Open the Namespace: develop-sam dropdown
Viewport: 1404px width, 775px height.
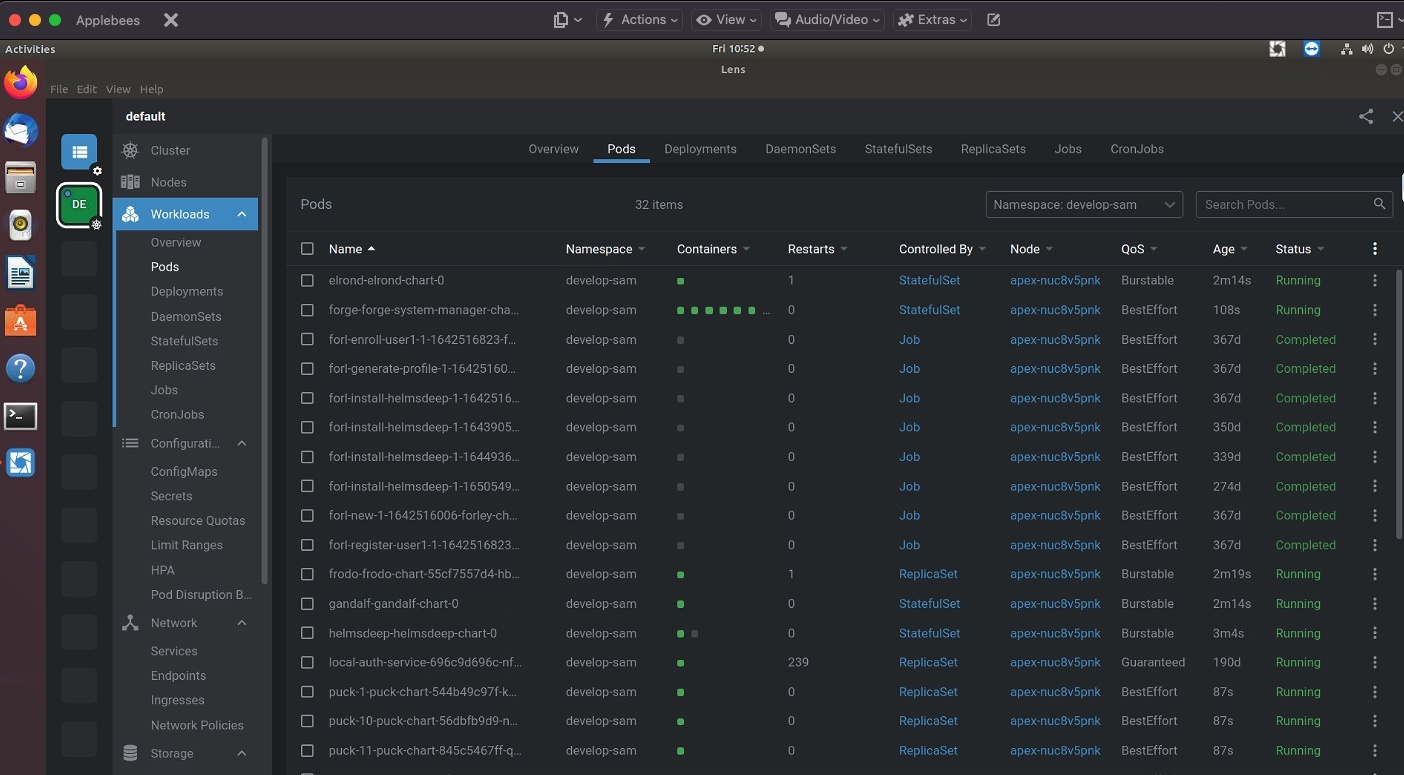1084,204
